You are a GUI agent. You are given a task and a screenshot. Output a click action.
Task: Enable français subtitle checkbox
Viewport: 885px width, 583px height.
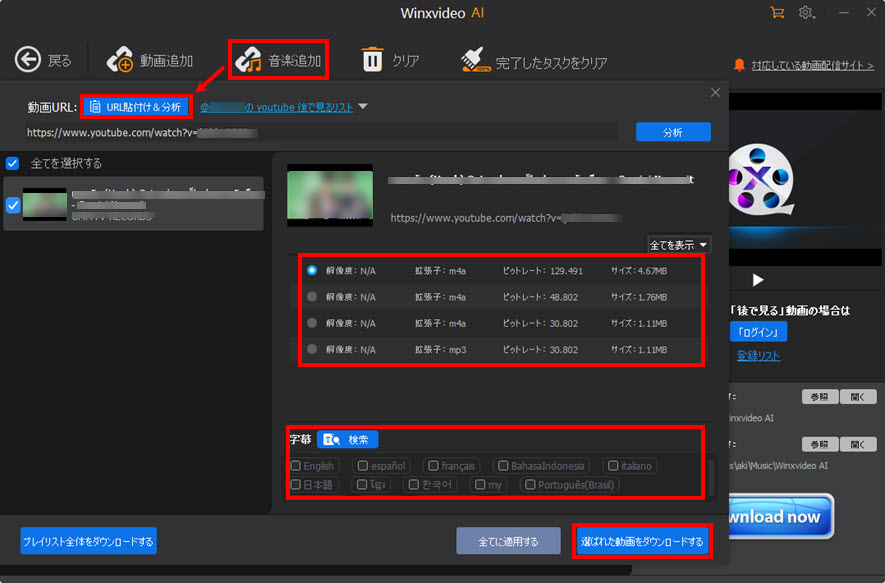coord(433,466)
